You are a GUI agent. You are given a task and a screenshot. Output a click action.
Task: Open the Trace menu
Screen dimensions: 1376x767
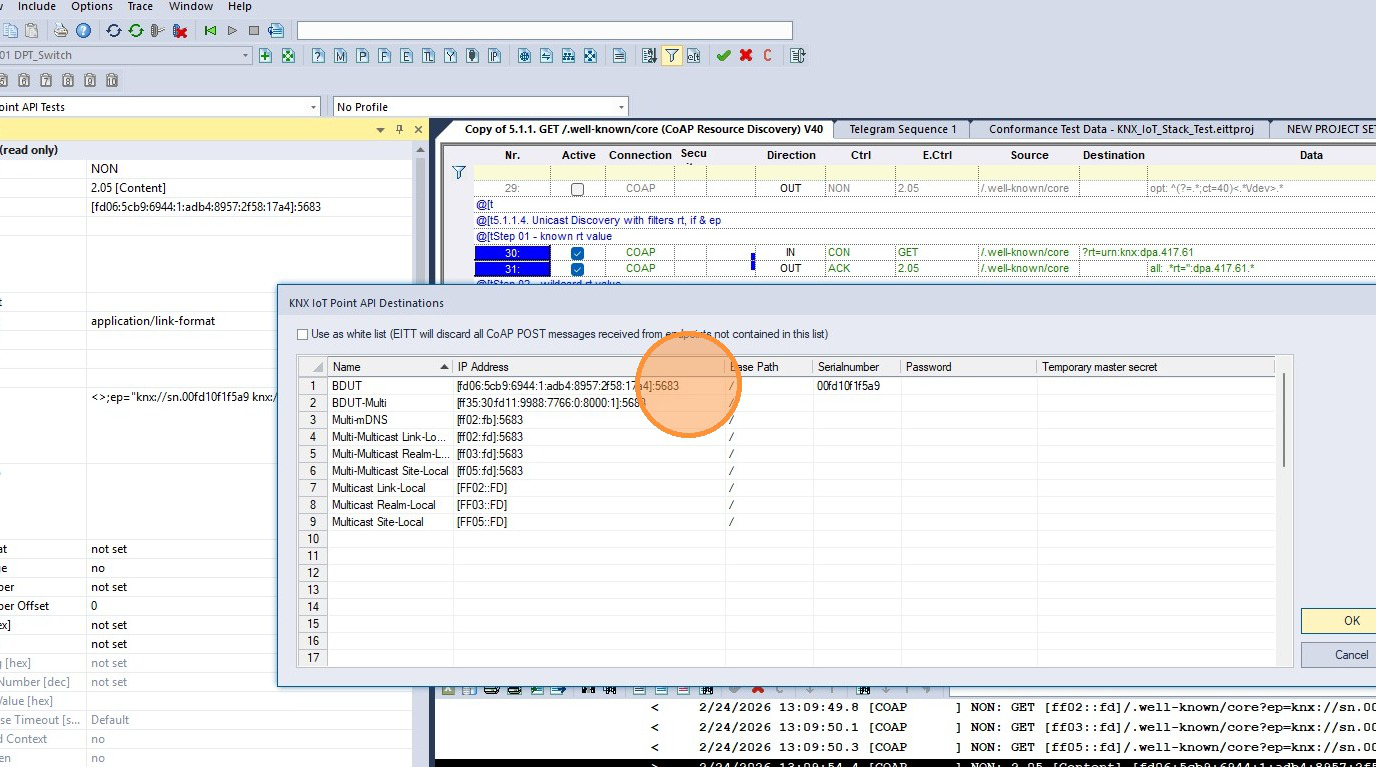[x=141, y=6]
